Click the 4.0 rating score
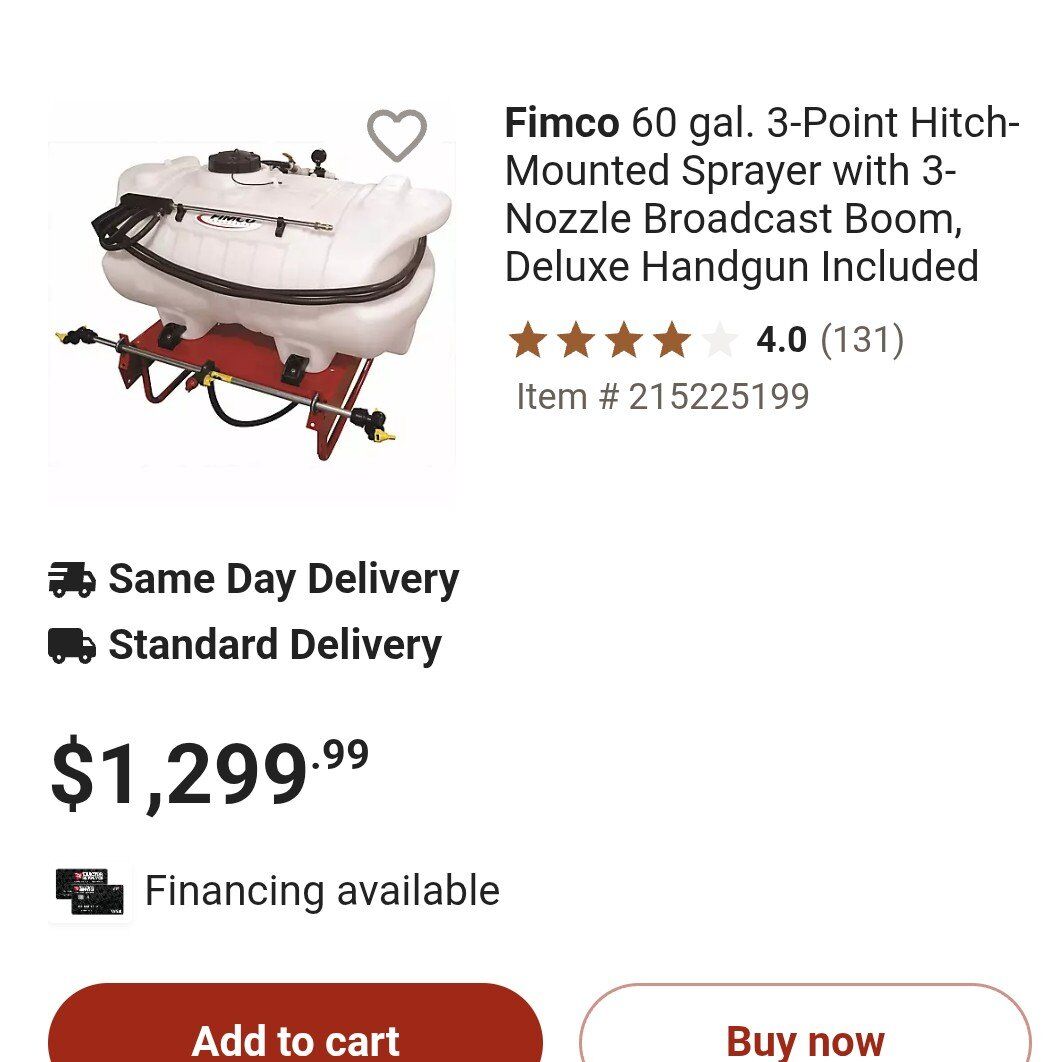Image resolution: width=1062 pixels, height=1062 pixels. point(781,341)
